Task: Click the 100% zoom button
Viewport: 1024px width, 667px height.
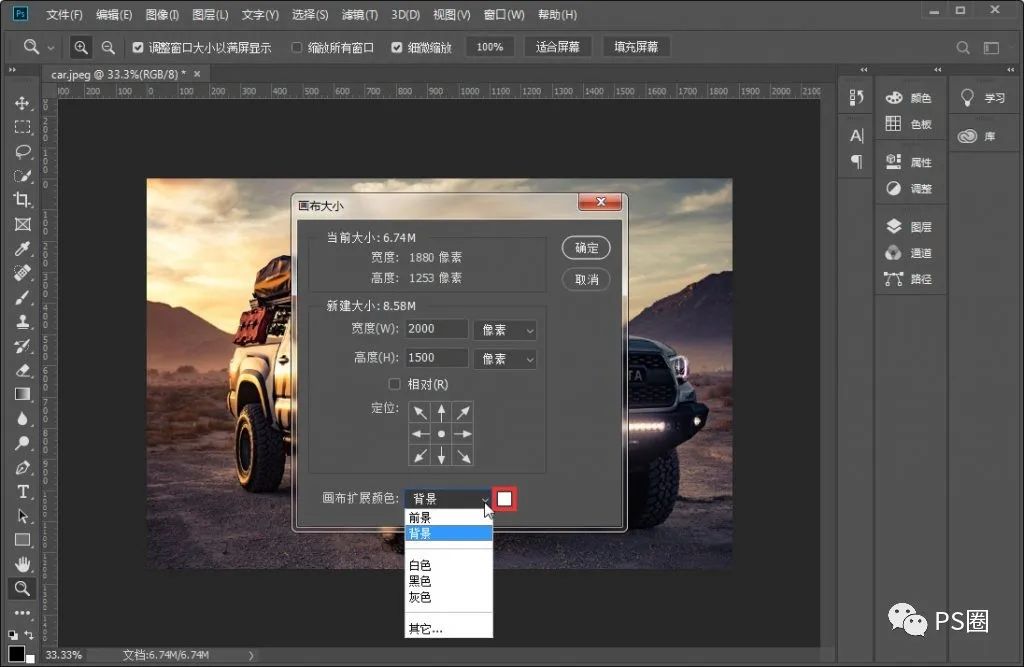Action: (x=490, y=47)
